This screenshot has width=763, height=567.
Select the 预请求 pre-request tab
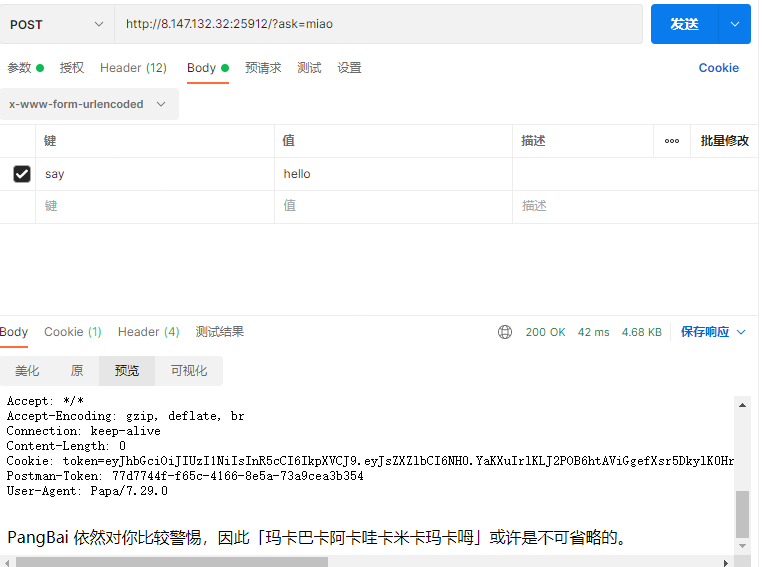pos(263,68)
